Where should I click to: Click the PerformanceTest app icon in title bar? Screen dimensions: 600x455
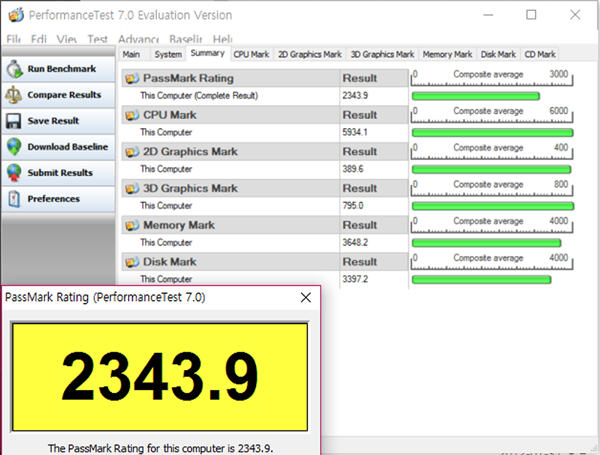(16, 15)
